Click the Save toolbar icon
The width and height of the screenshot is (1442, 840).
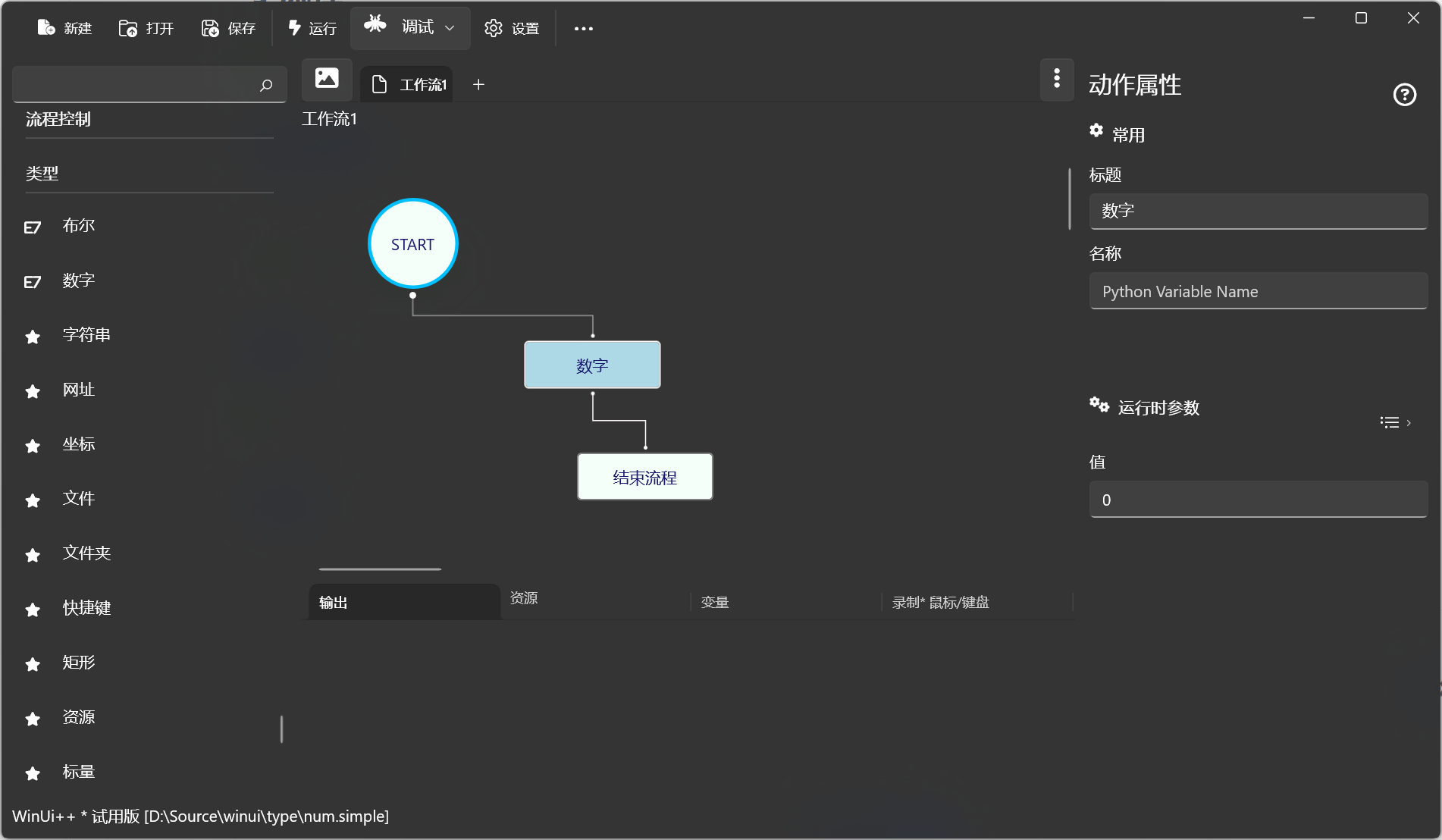tap(210, 28)
